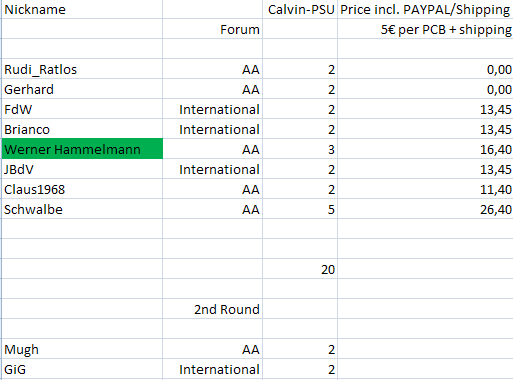Click FdW's International forum cell
The width and height of the screenshot is (513, 380).
[213, 109]
